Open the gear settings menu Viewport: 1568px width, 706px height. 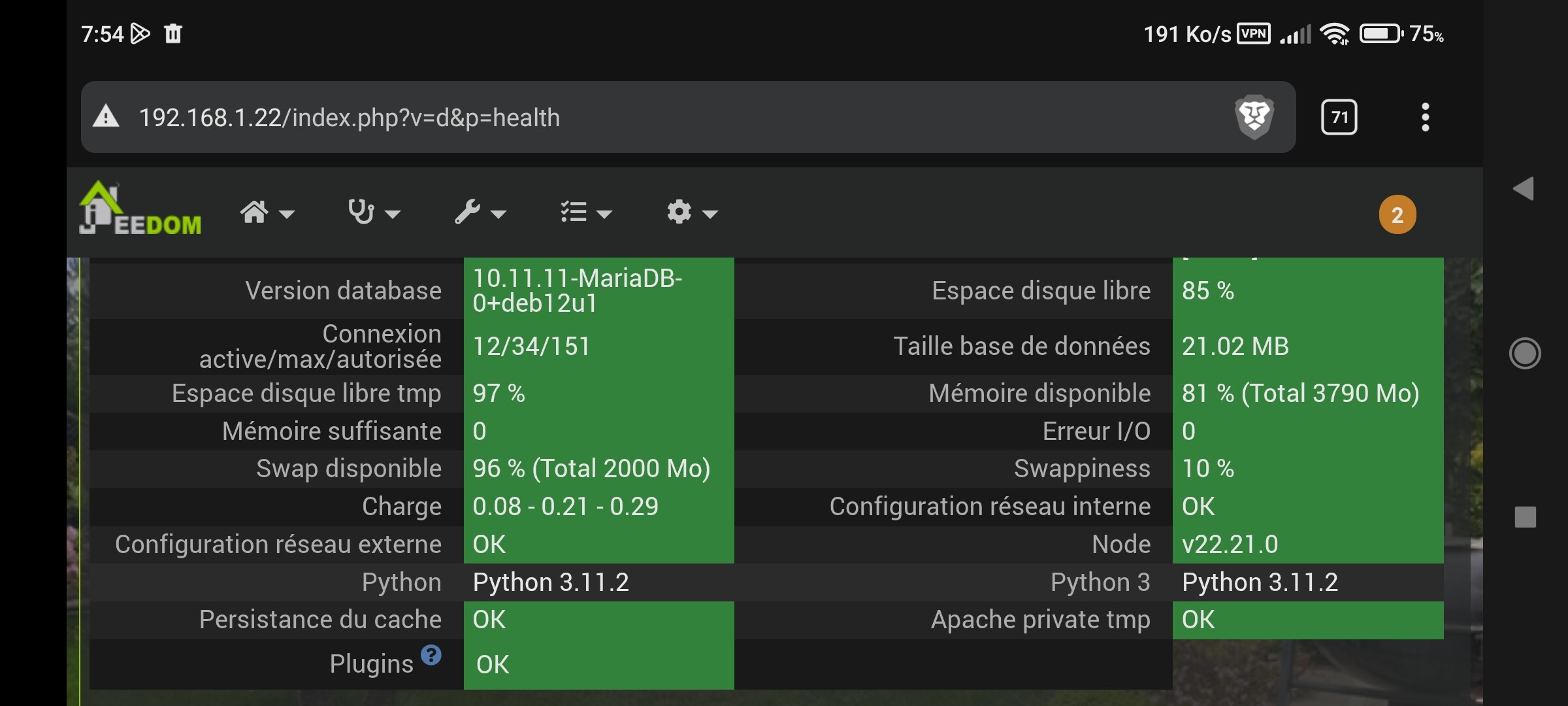point(691,212)
